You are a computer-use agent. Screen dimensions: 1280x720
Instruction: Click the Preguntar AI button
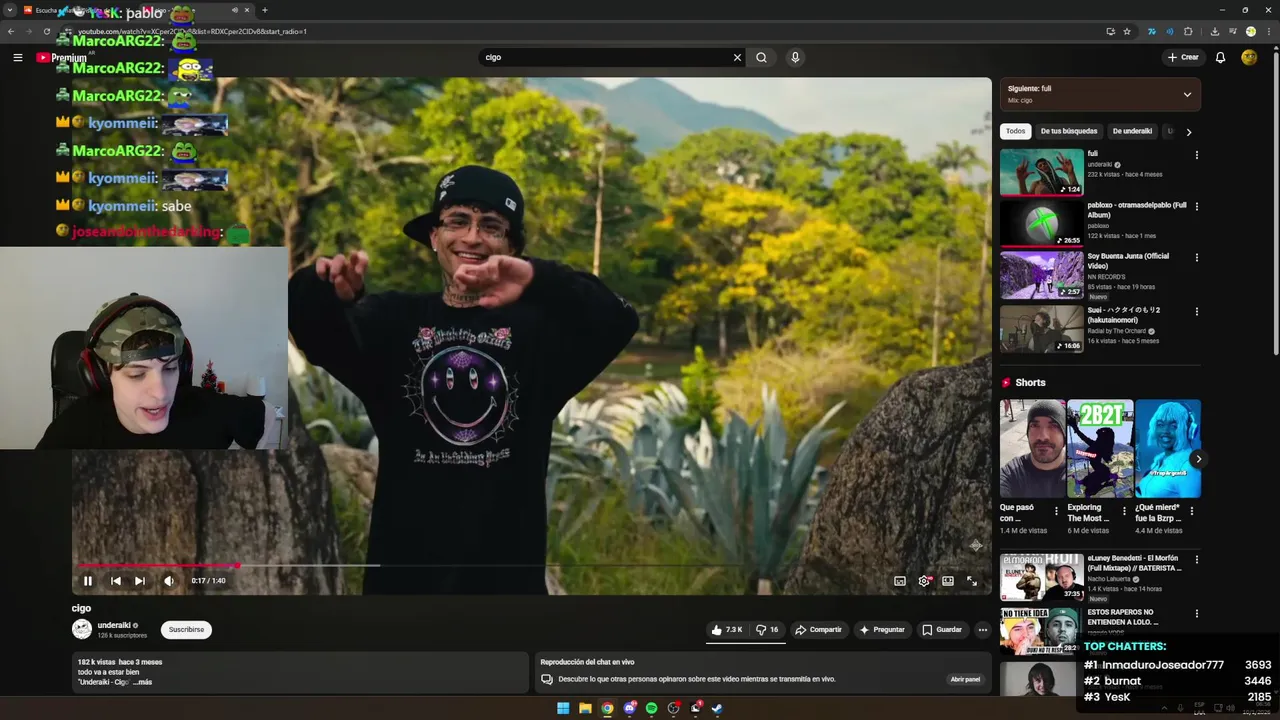pyautogui.click(x=882, y=630)
